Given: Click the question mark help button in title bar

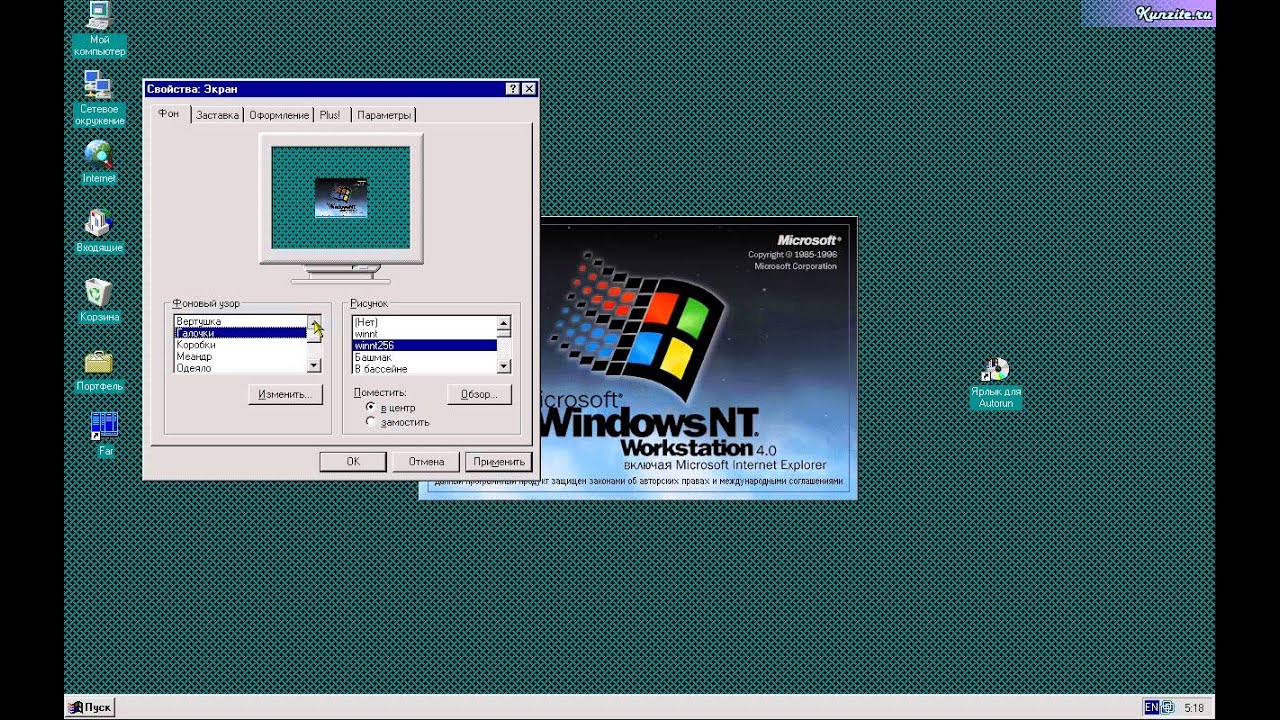Looking at the screenshot, I should [x=512, y=89].
